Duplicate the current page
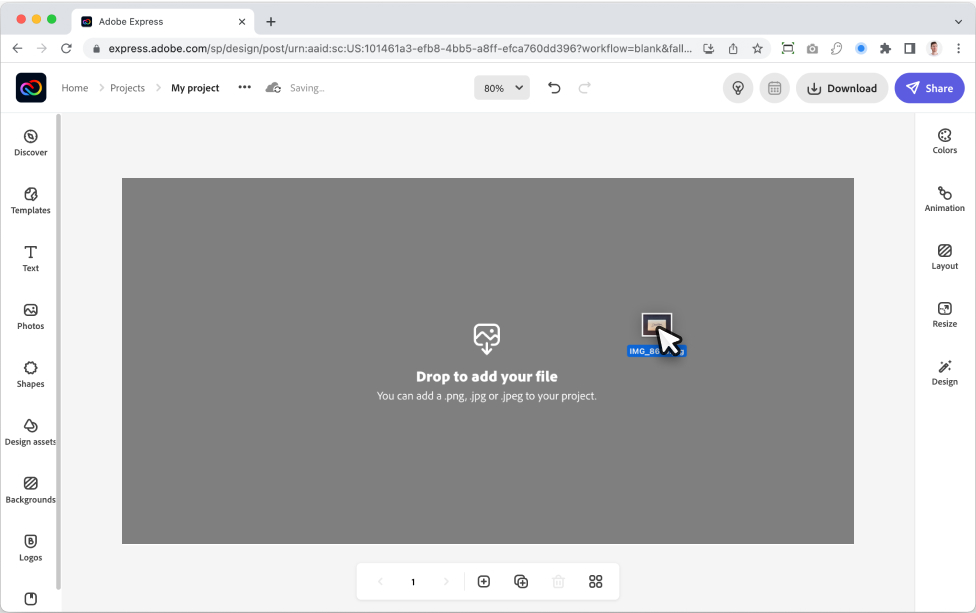The image size is (976, 613). tap(521, 581)
